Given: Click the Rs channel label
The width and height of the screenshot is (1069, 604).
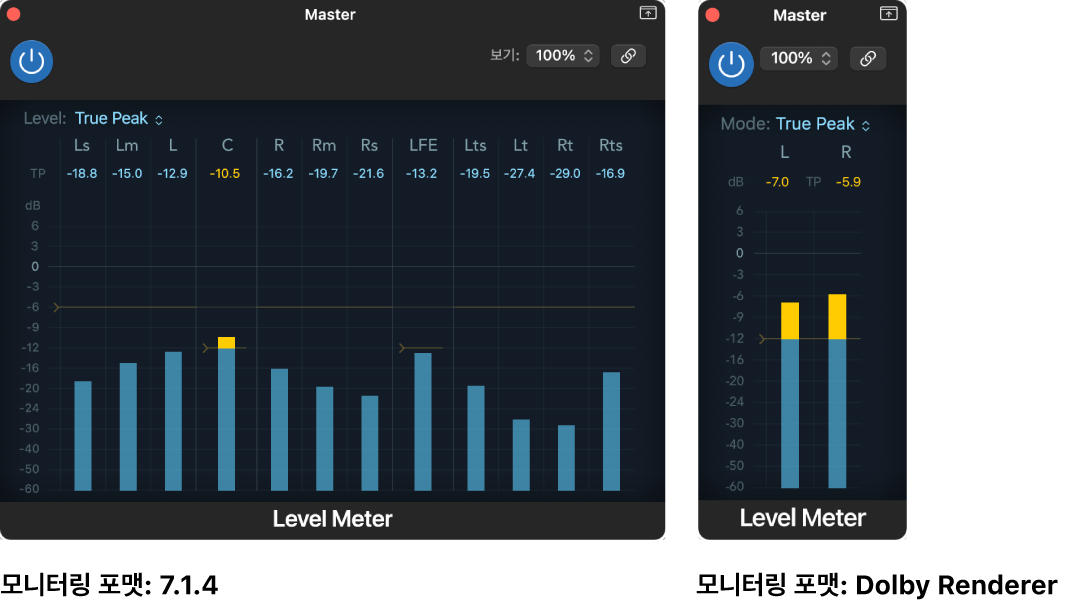Looking at the screenshot, I should [369, 145].
